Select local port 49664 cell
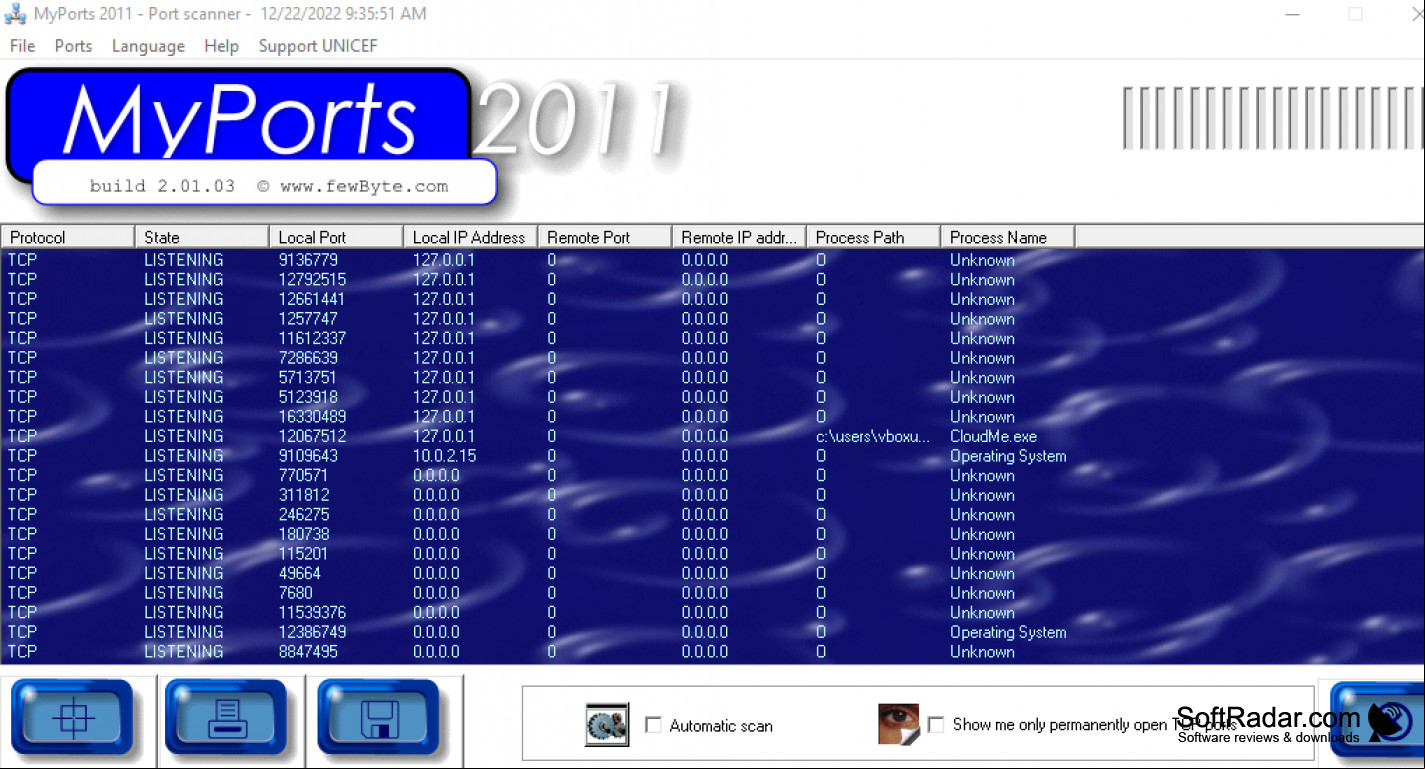 [299, 573]
